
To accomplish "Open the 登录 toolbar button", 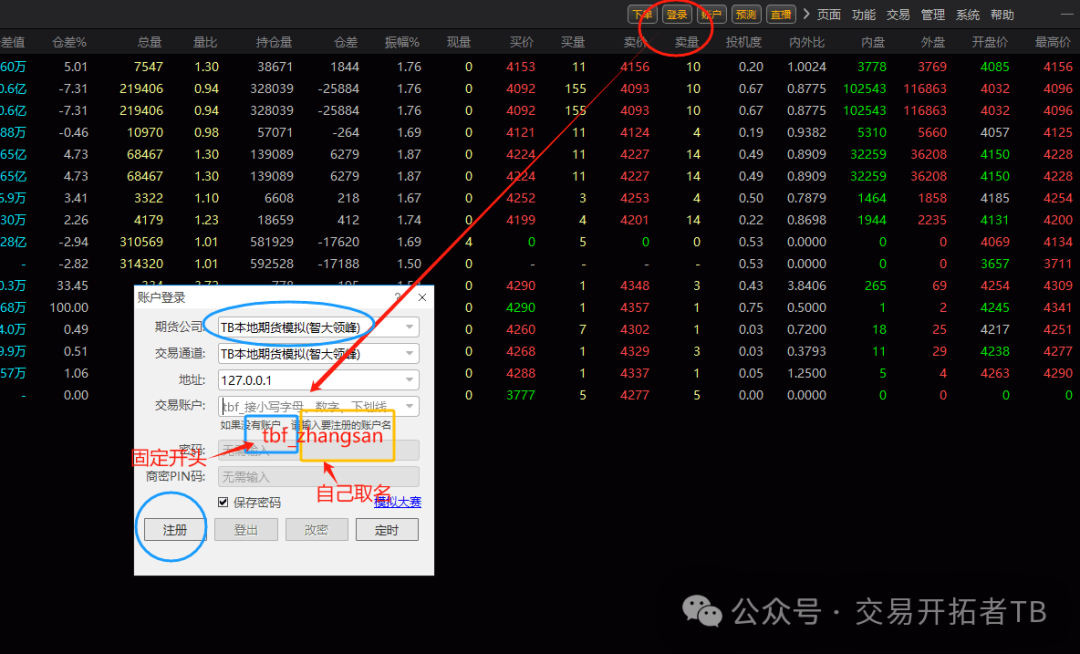I will pyautogui.click(x=676, y=14).
